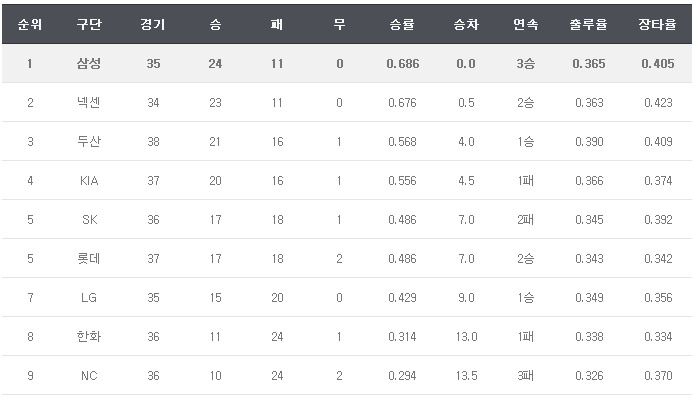Viewport: 694px width, 400px height.
Task: Open the KIA team name
Action: pos(88,180)
